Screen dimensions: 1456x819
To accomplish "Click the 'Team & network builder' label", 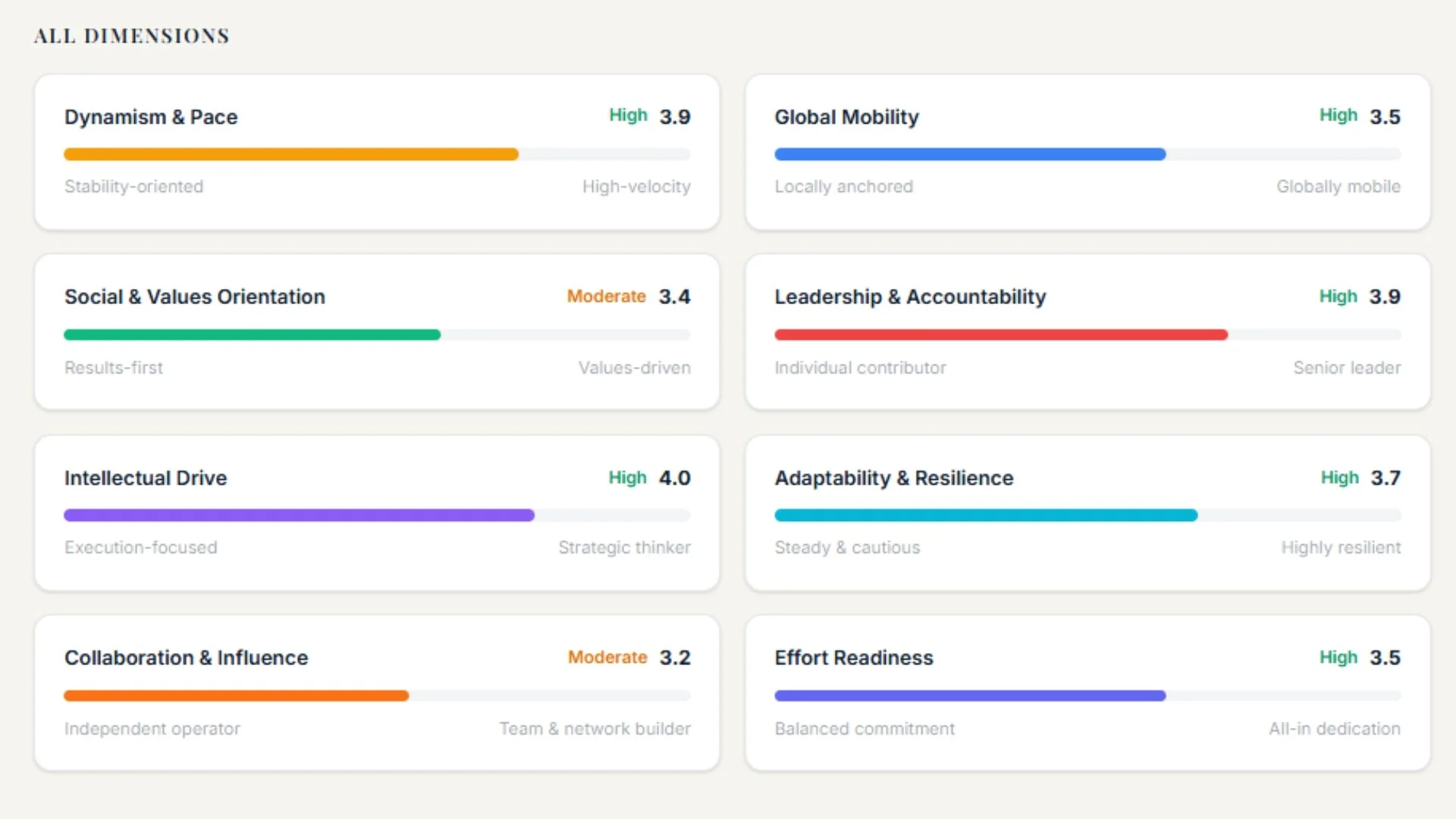I will coord(595,729).
